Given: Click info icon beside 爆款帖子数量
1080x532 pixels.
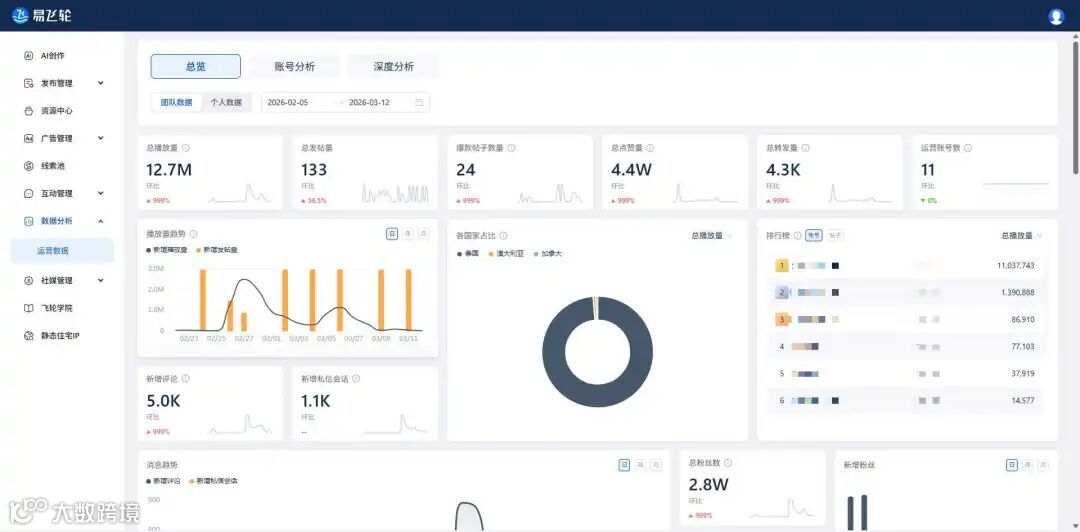Looking at the screenshot, I should (511, 147).
